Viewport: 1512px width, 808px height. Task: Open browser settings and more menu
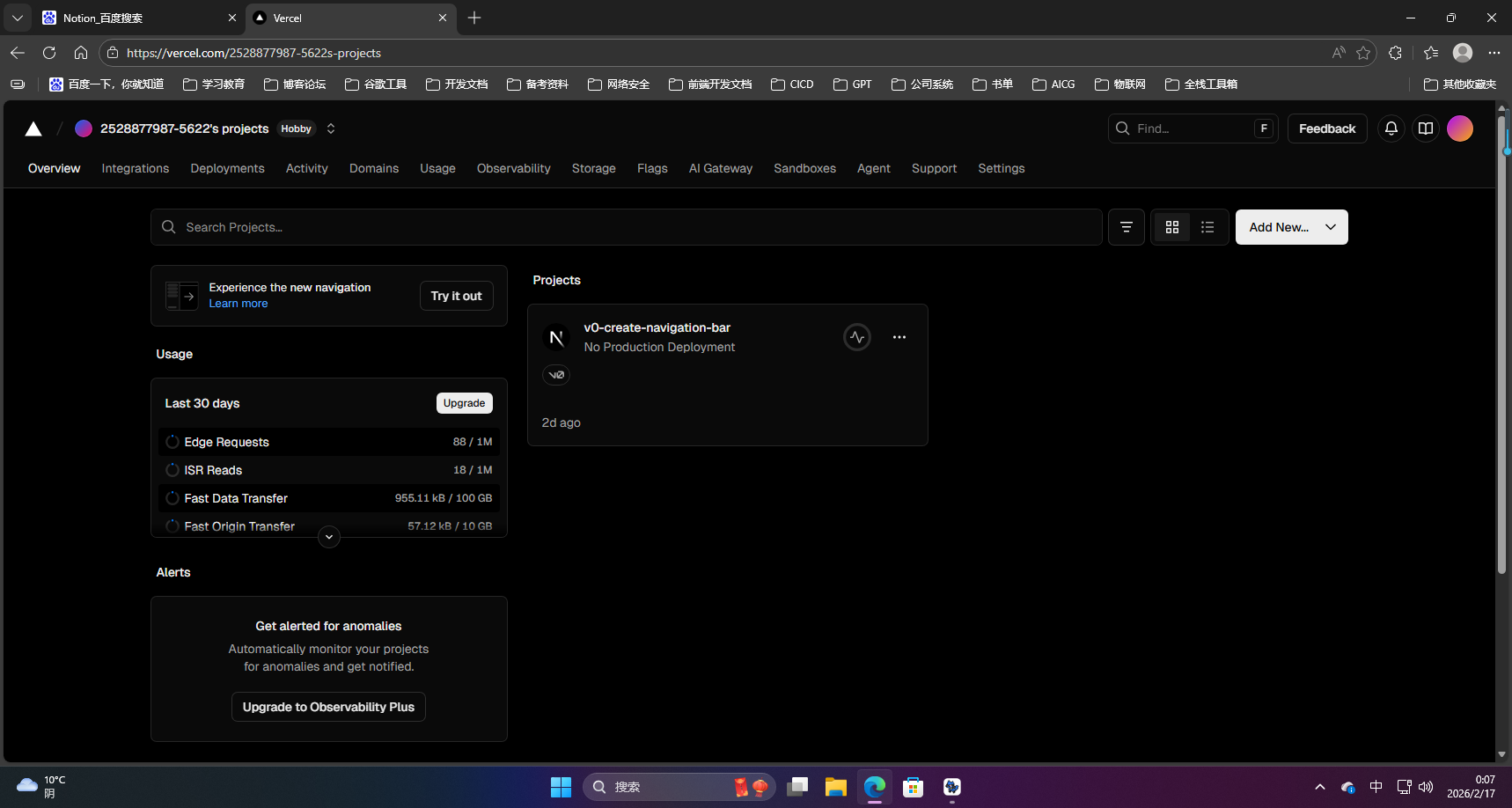[x=1494, y=53]
